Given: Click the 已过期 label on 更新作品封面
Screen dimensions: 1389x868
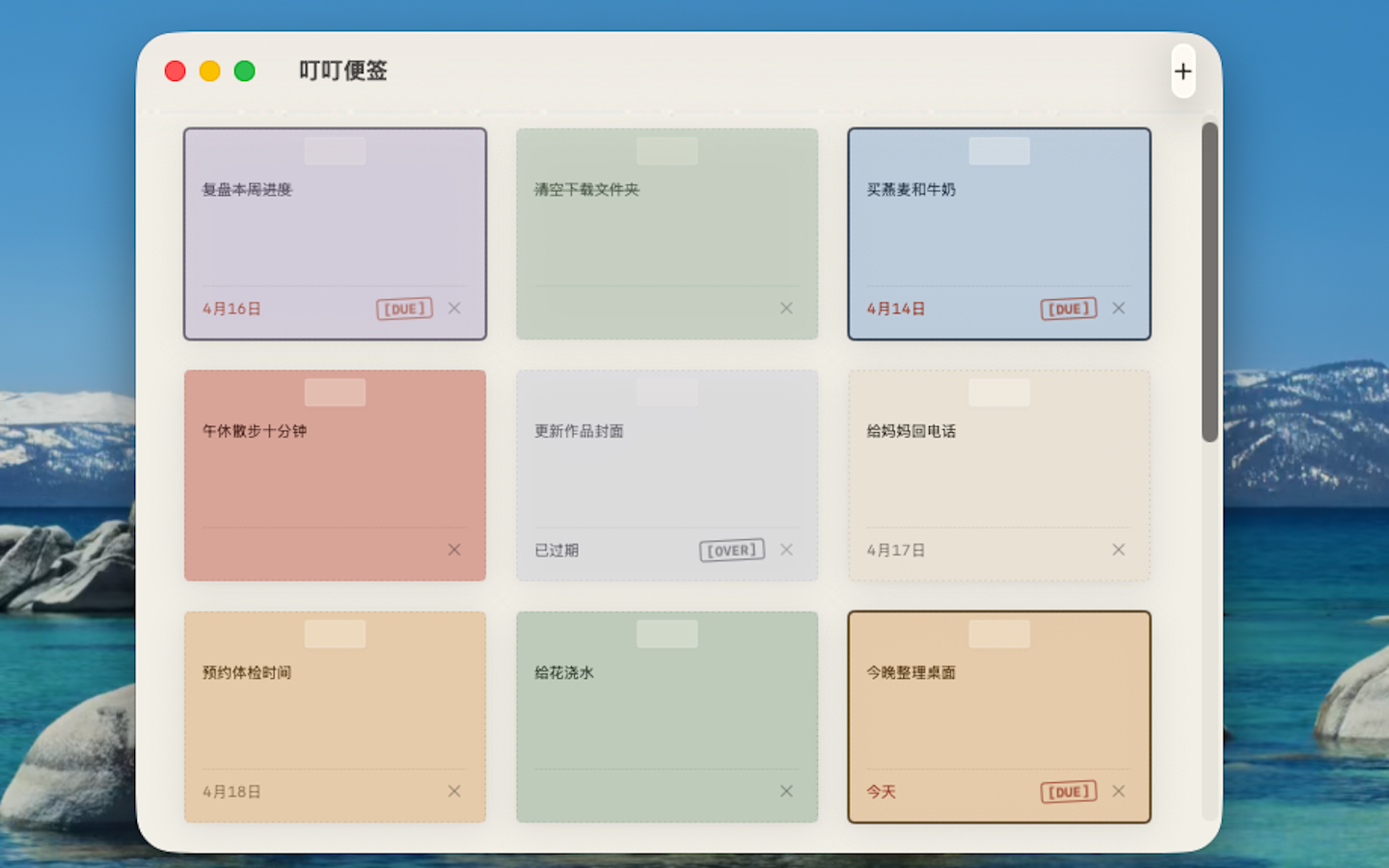Looking at the screenshot, I should pyautogui.click(x=556, y=550).
